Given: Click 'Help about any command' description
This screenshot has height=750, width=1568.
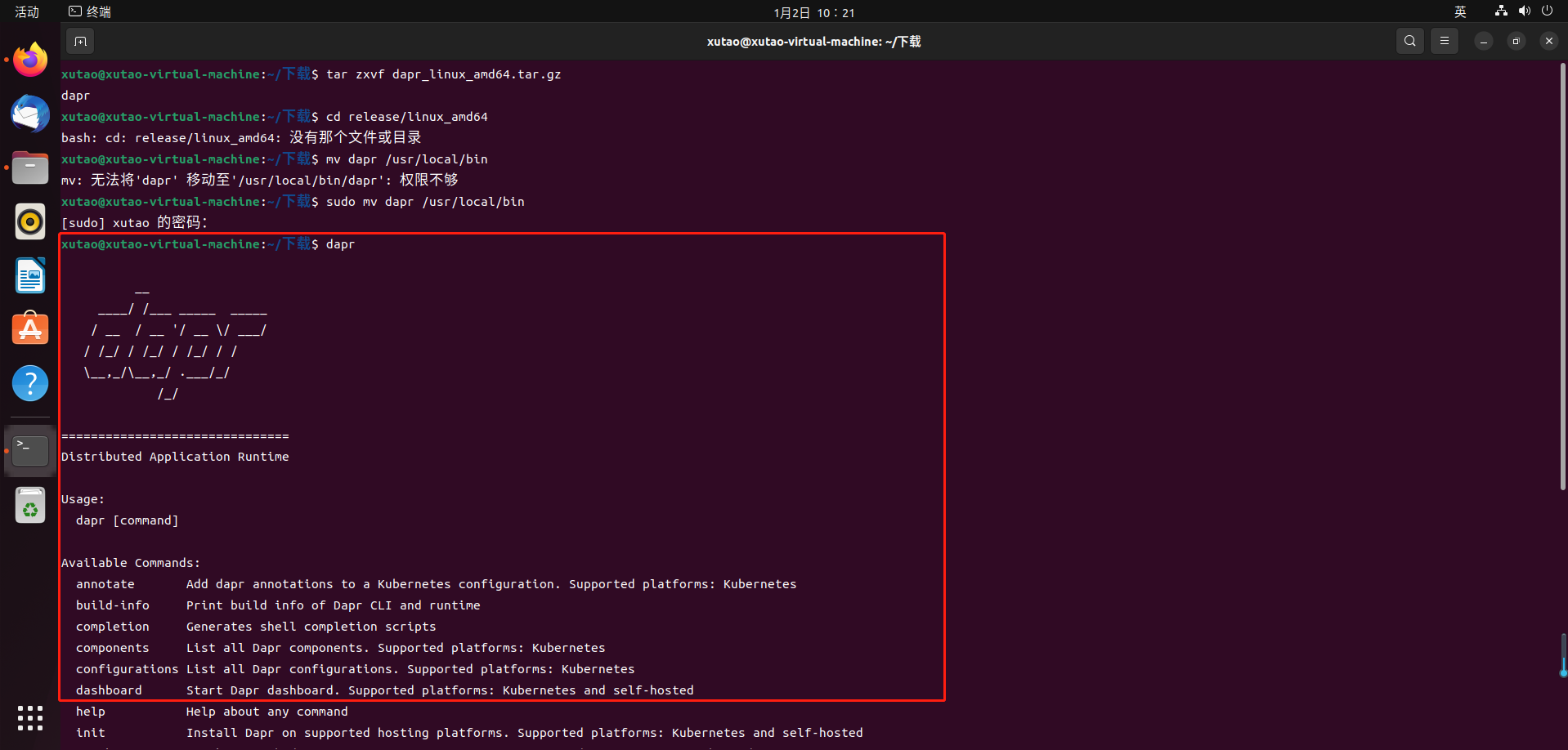Looking at the screenshot, I should [x=267, y=712].
